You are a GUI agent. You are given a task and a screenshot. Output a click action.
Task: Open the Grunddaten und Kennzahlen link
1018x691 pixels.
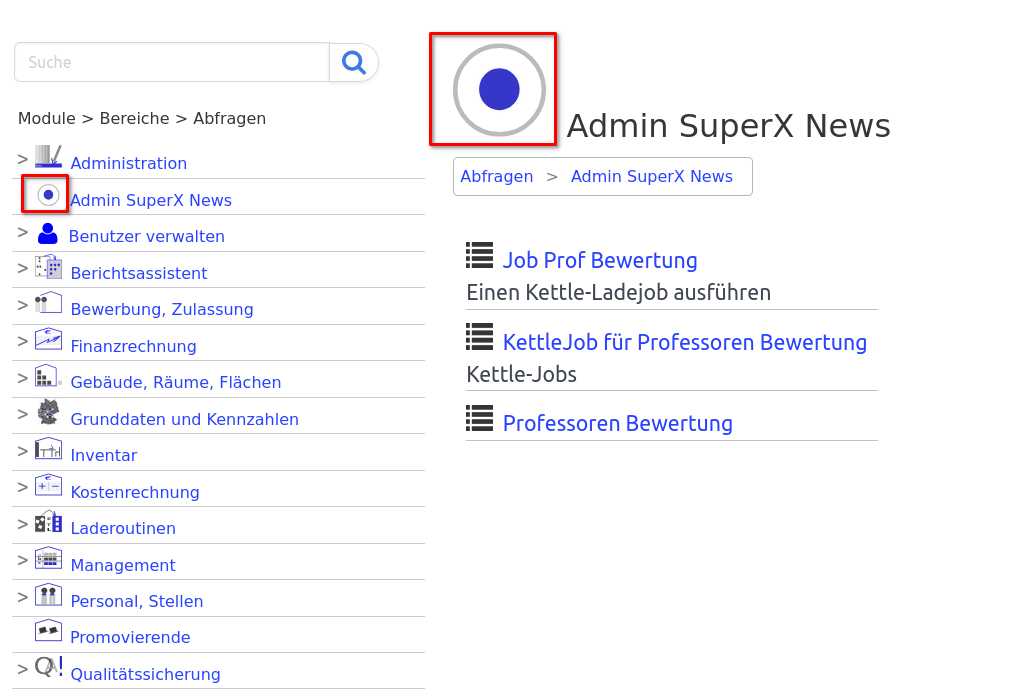(184, 420)
